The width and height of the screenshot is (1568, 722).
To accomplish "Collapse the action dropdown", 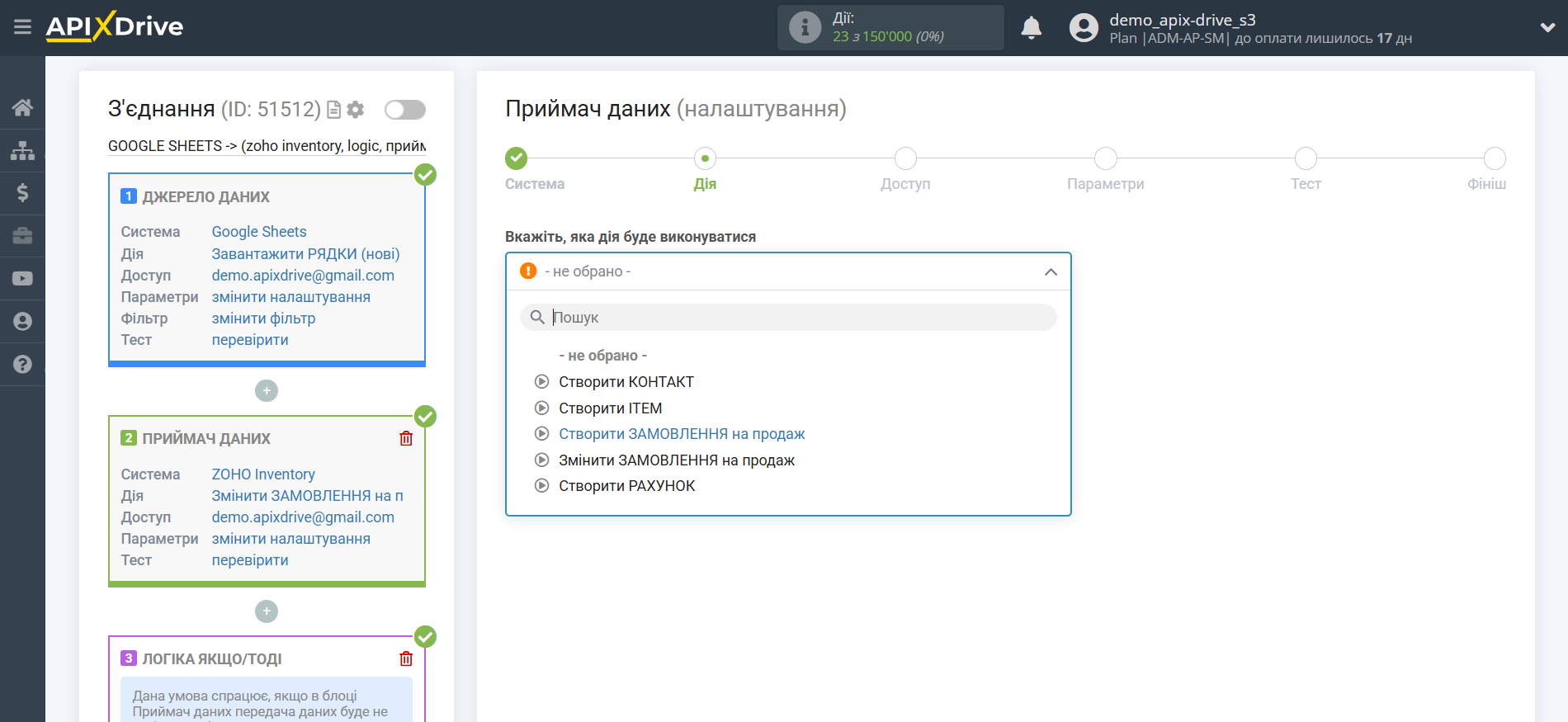I will [x=1051, y=271].
